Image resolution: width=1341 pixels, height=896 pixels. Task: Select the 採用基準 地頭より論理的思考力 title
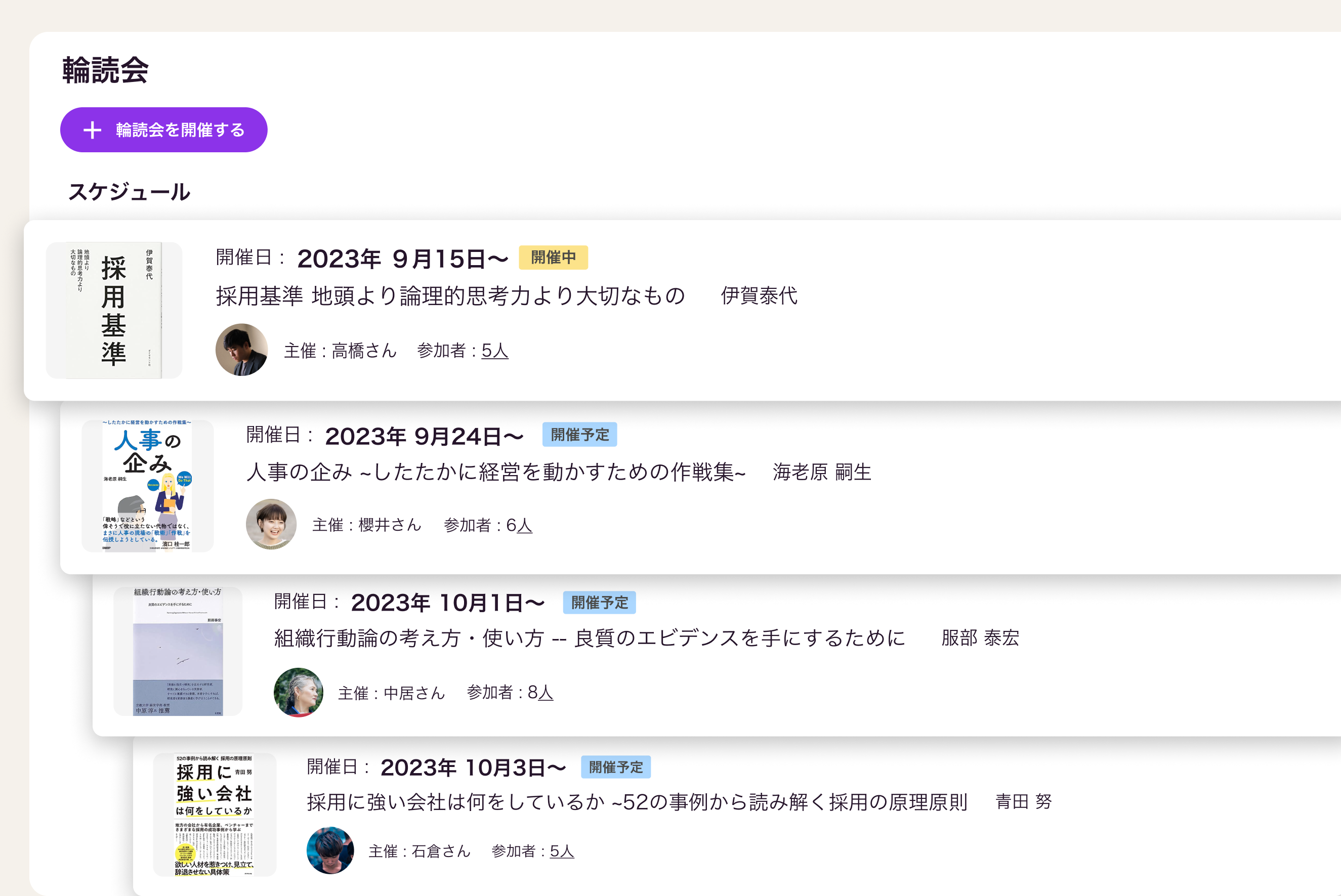pyautogui.click(x=450, y=296)
